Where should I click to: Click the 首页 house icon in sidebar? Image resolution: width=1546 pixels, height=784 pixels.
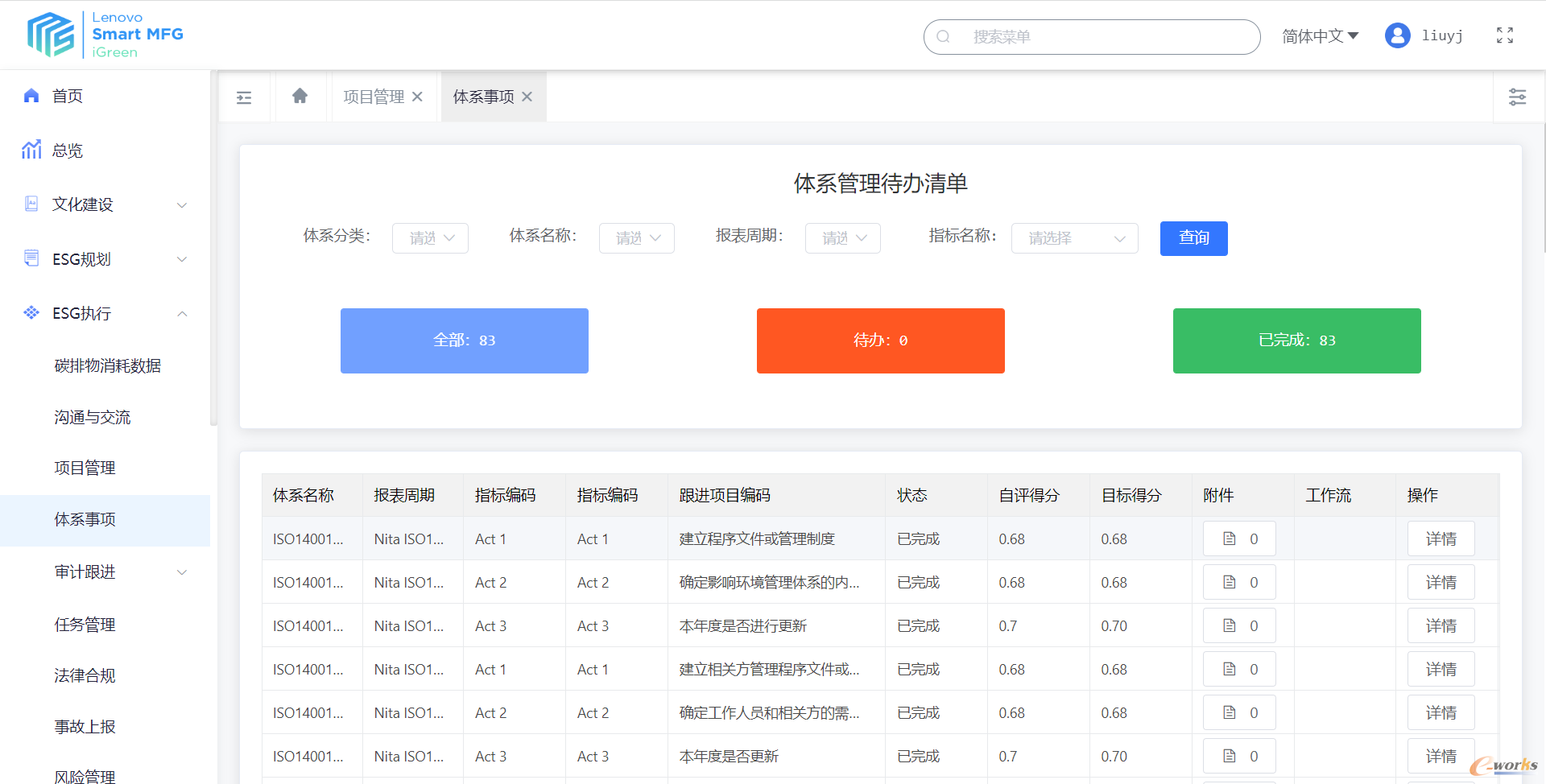31,96
